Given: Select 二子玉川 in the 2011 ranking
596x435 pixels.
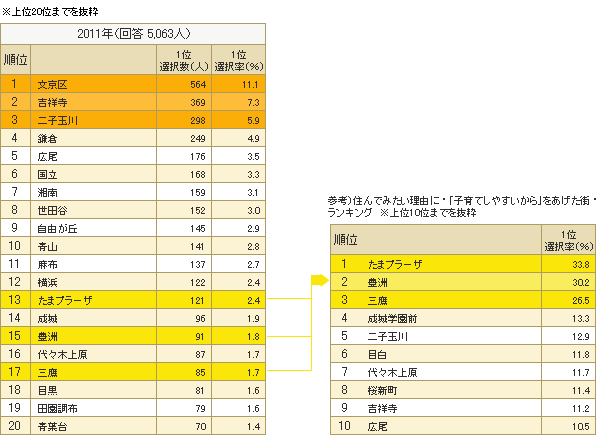Looking at the screenshot, I should pos(57,120).
